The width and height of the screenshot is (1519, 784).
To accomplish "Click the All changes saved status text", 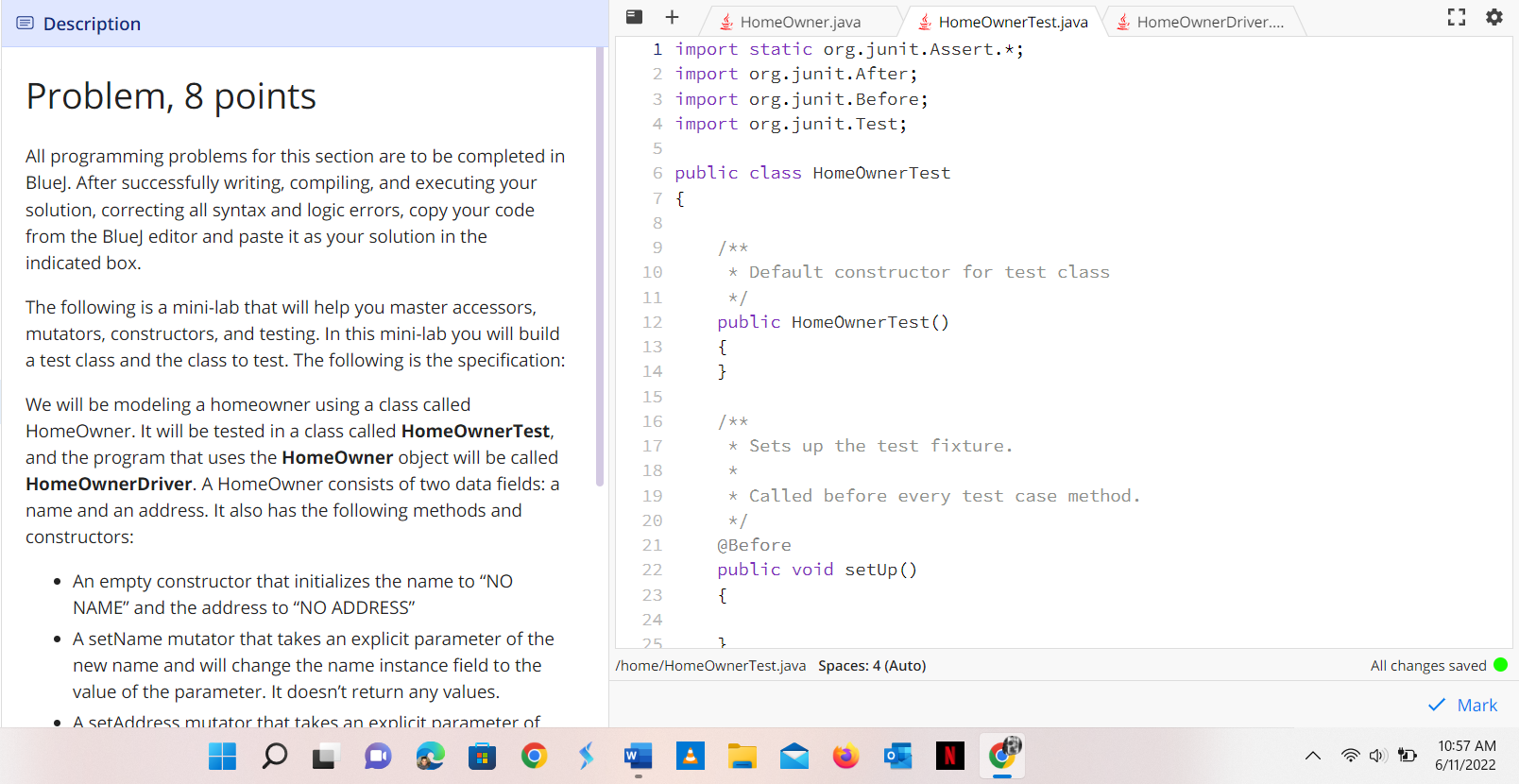I will tap(1428, 665).
